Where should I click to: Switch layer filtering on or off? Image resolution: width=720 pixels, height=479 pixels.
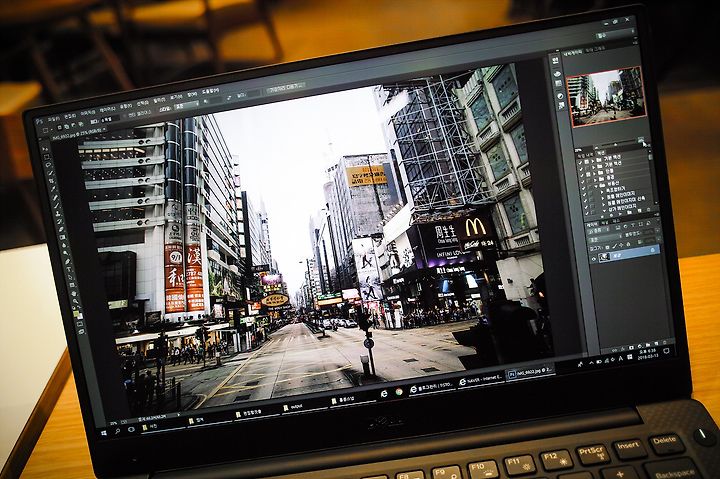658,220
